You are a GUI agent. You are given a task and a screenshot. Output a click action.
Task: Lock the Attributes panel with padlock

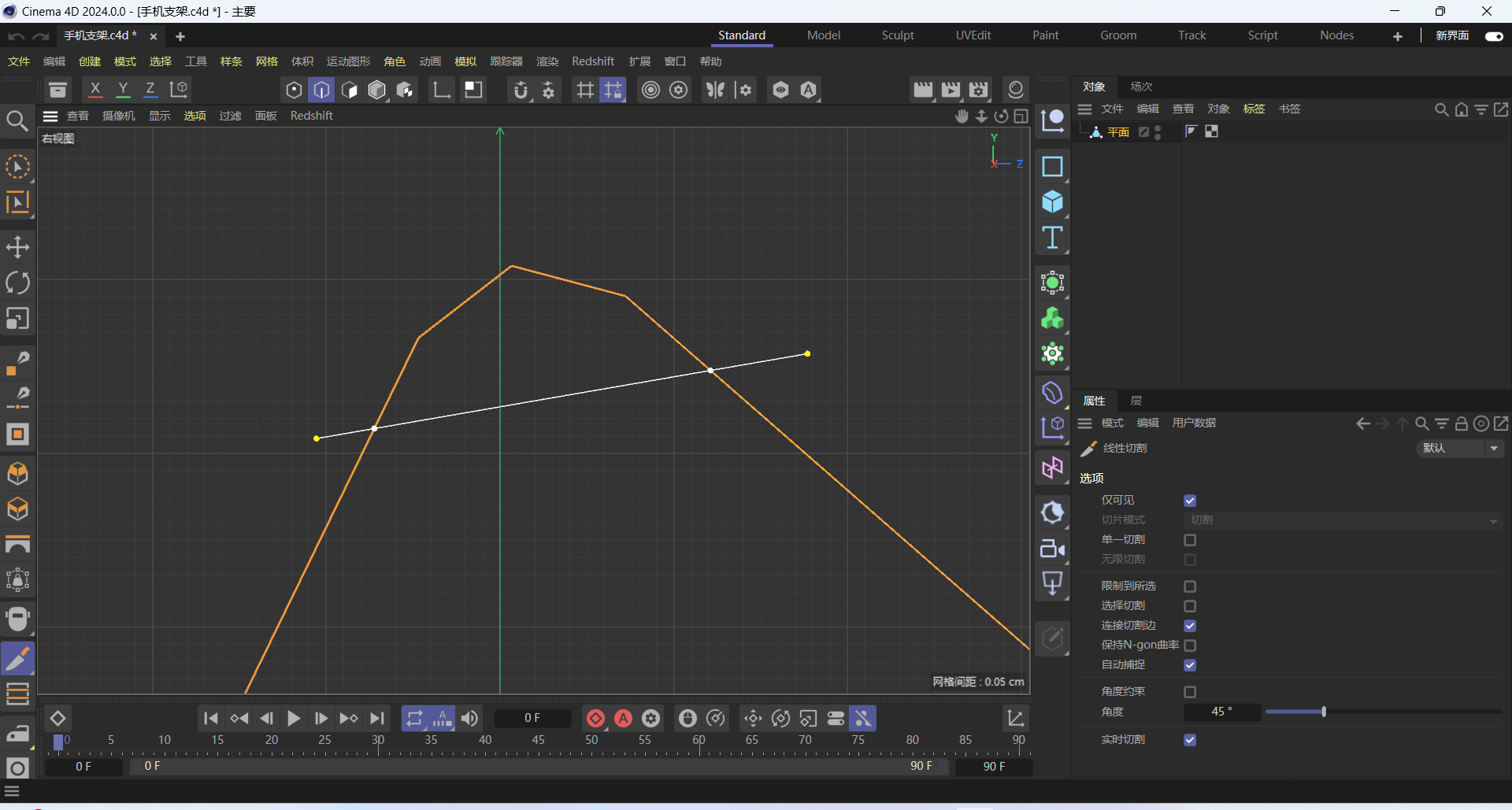pos(1461,423)
